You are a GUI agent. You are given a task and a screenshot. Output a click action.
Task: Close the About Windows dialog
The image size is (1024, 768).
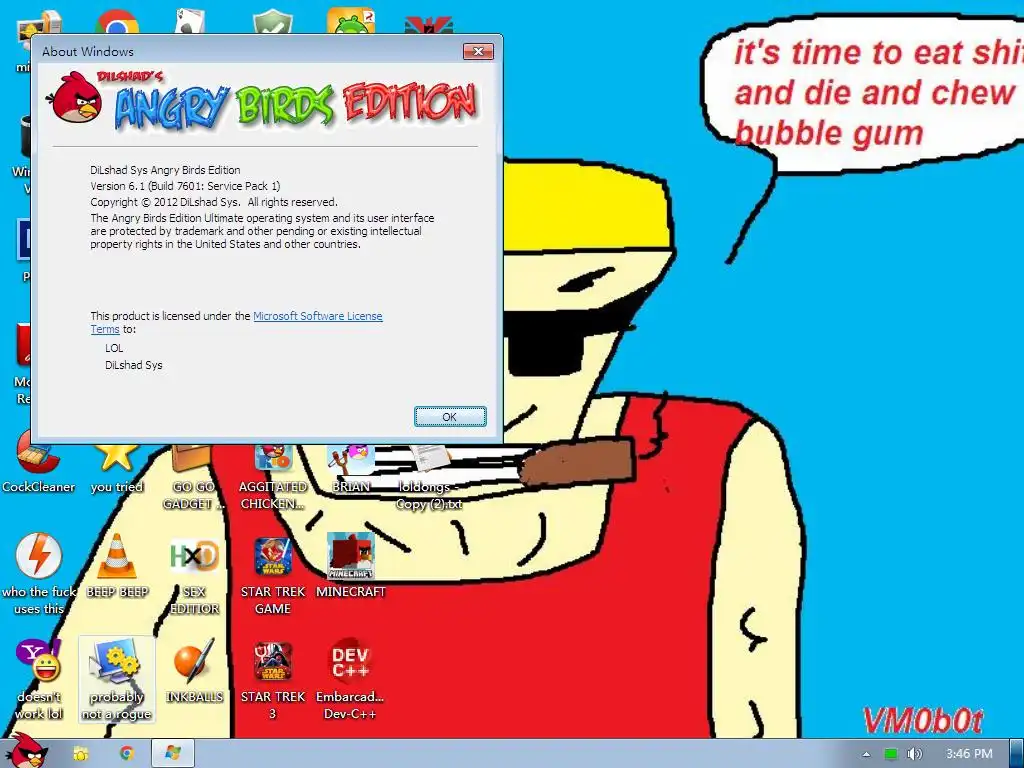coord(478,52)
